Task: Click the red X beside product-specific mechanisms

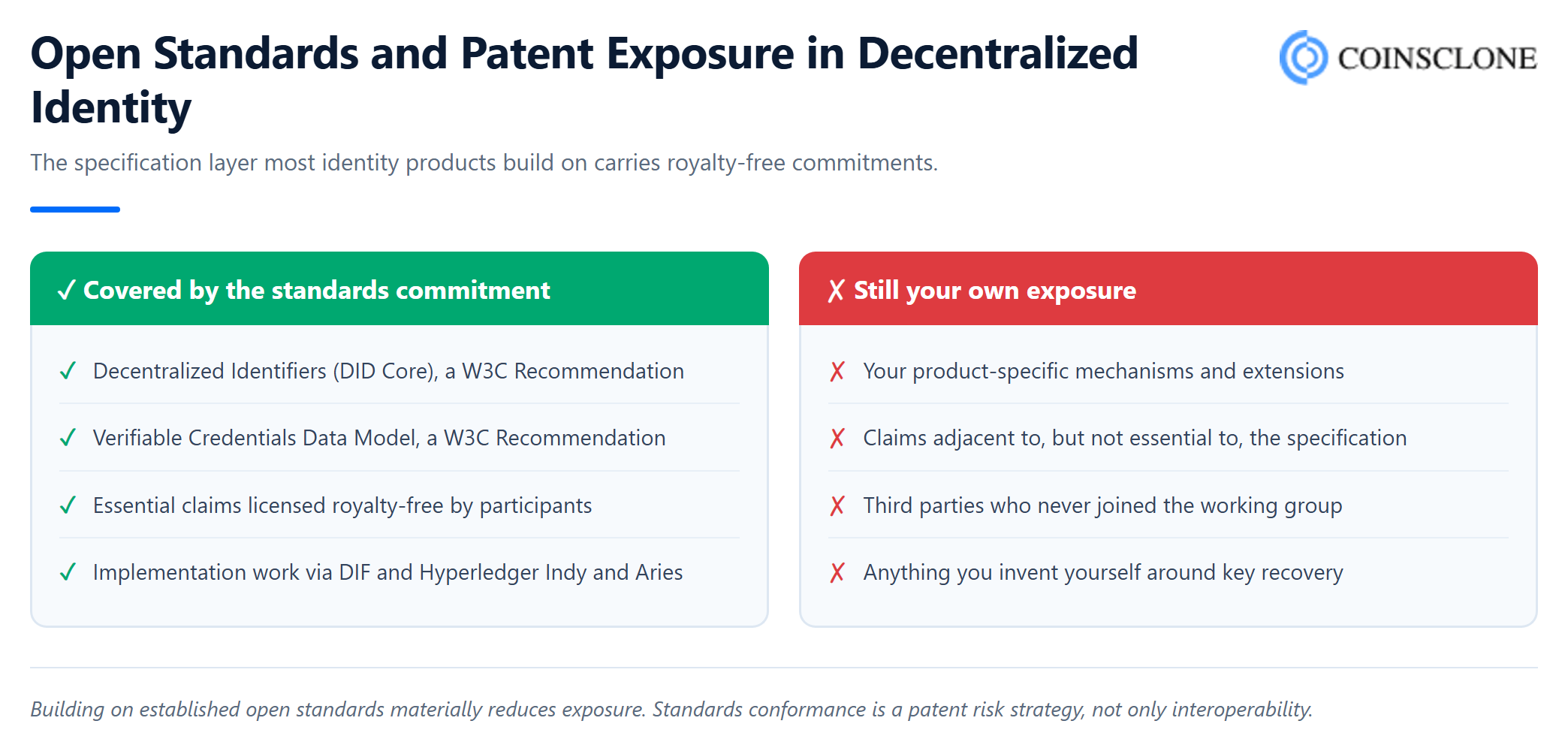Action: [837, 371]
